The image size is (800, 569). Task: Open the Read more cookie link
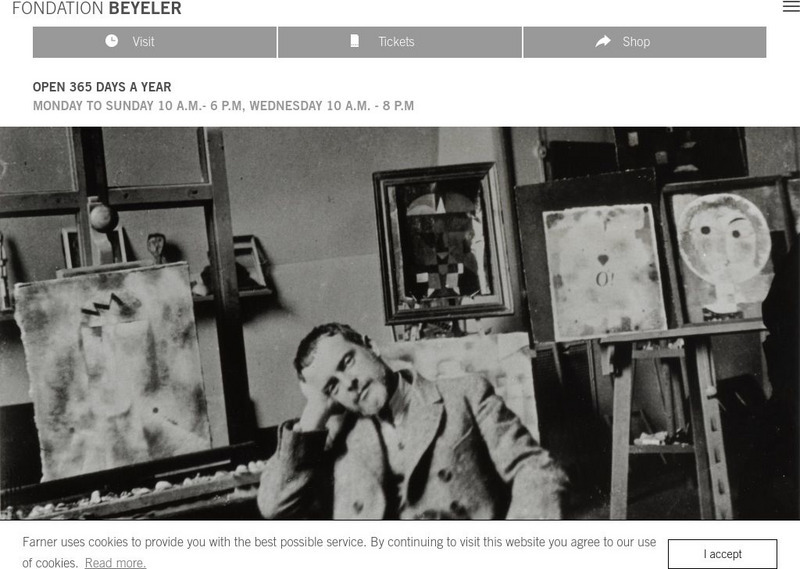tap(115, 562)
